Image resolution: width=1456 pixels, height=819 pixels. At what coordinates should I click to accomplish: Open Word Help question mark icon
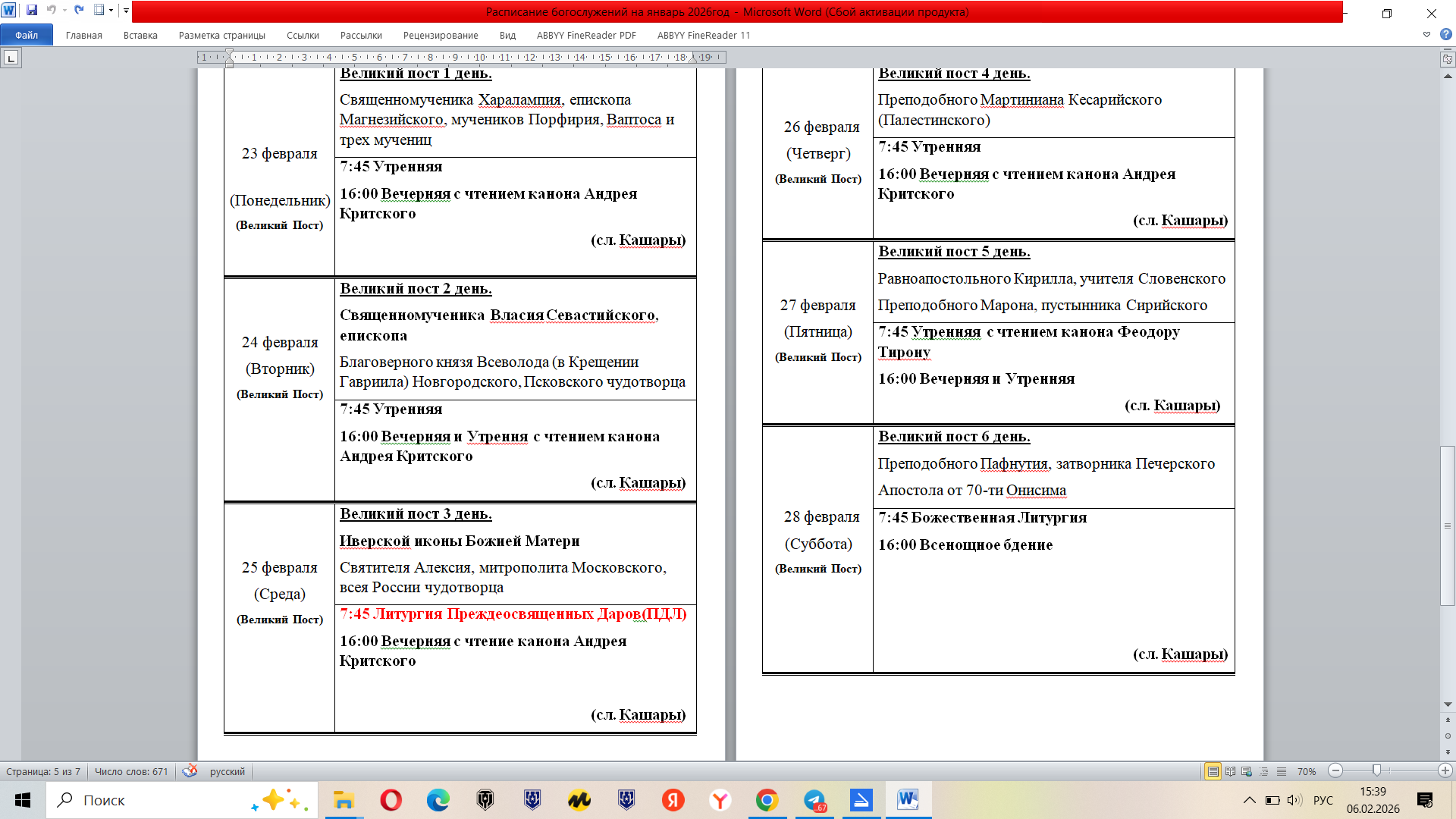tap(1445, 35)
